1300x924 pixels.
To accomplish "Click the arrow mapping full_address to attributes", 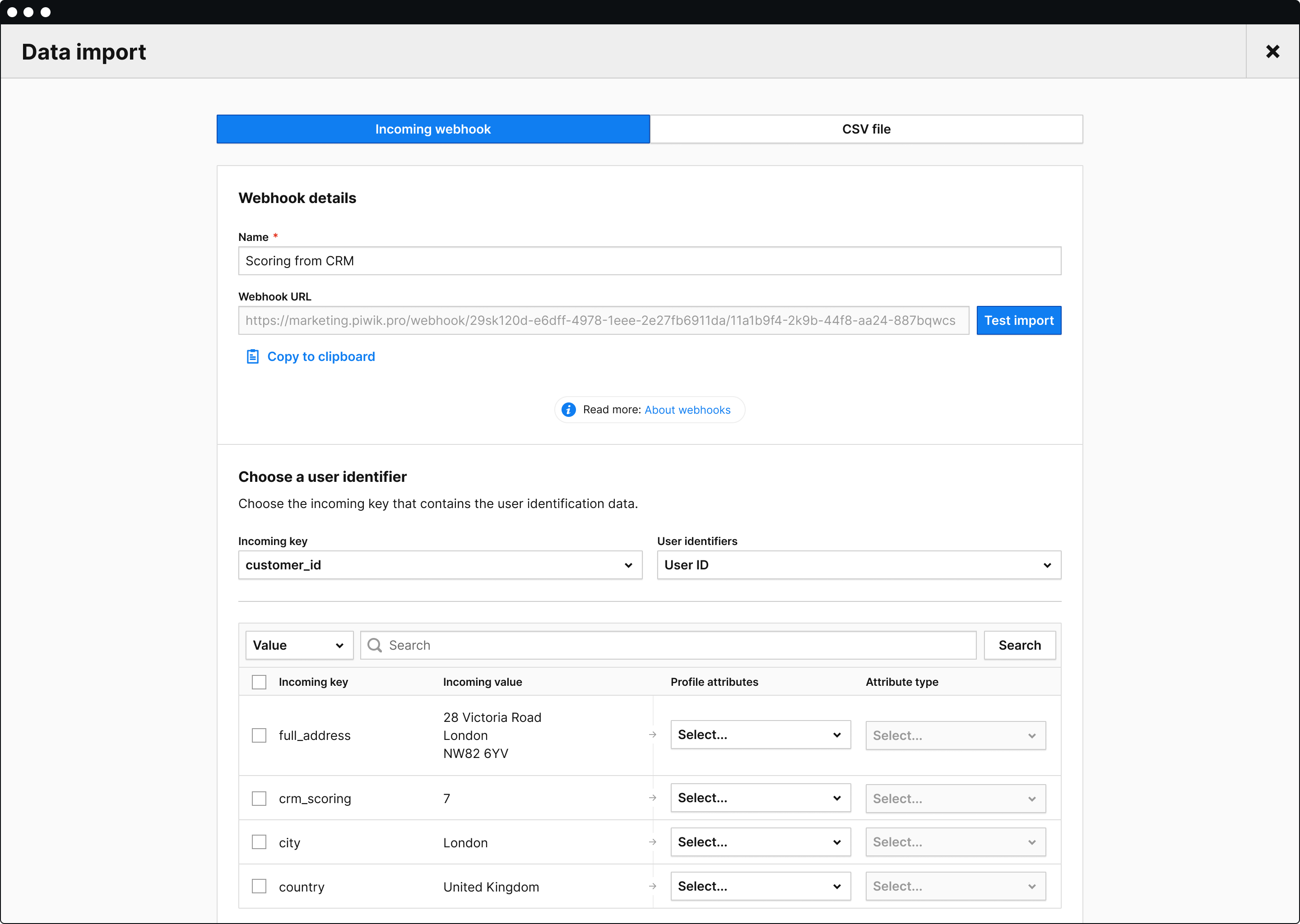I will 652,735.
